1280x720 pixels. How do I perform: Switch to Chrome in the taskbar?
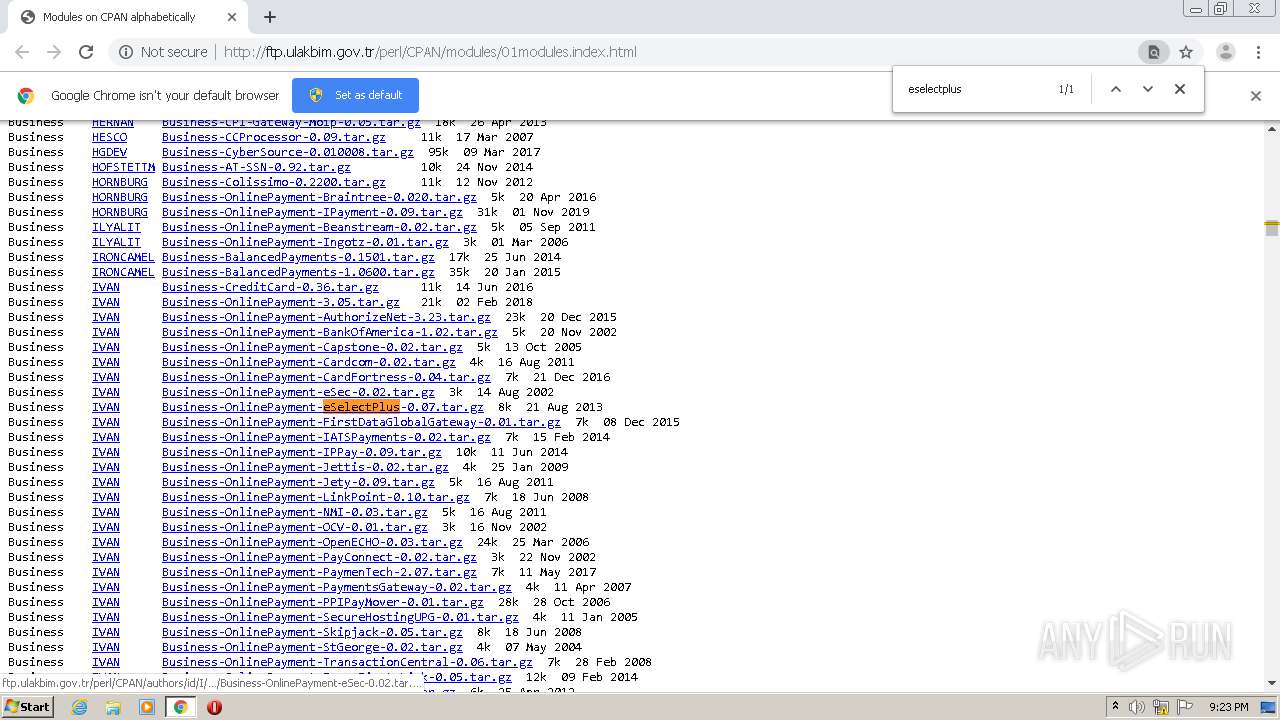(180, 707)
